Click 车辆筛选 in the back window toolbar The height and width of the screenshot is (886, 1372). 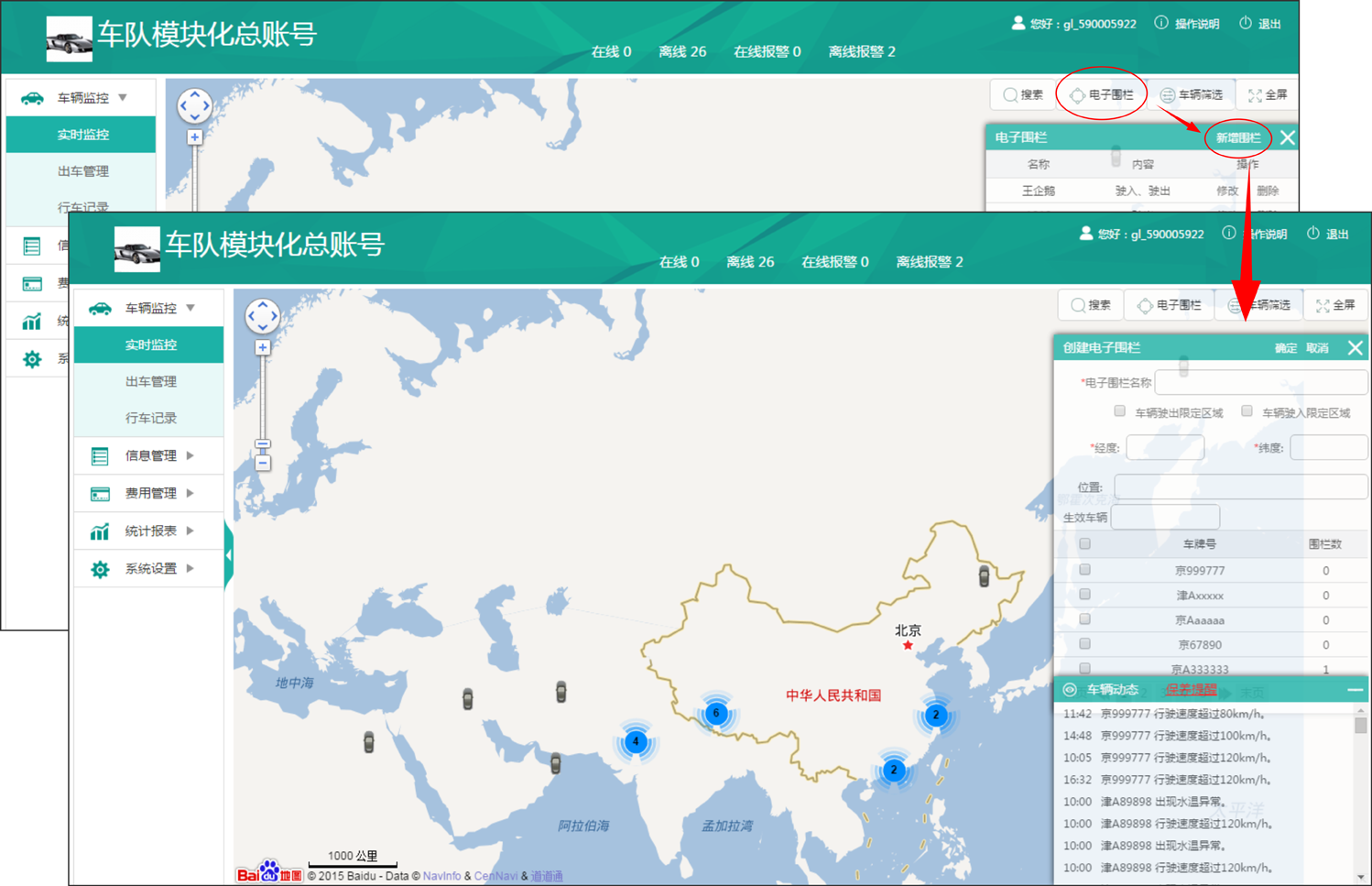pyautogui.click(x=1192, y=94)
